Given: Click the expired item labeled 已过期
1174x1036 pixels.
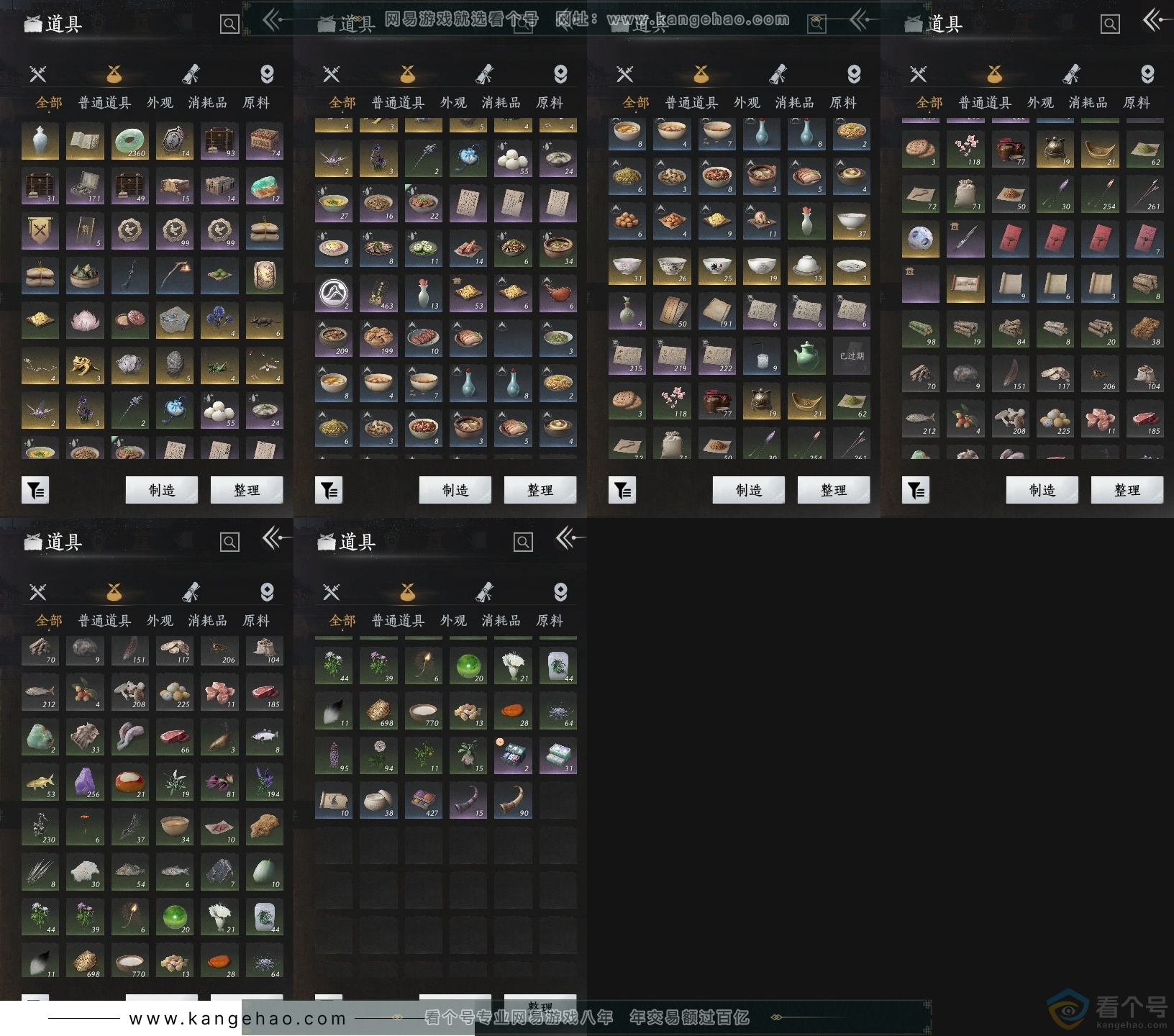Looking at the screenshot, I should pyautogui.click(x=852, y=356).
